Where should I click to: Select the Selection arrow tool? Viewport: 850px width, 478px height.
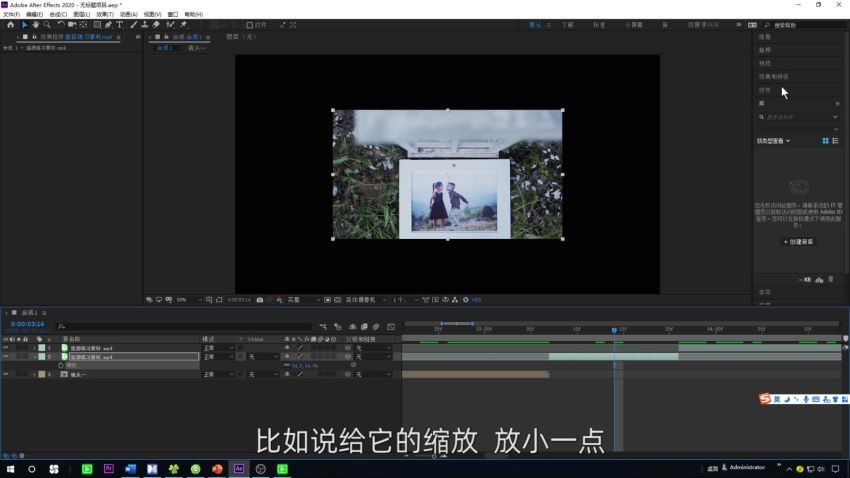tap(24, 25)
